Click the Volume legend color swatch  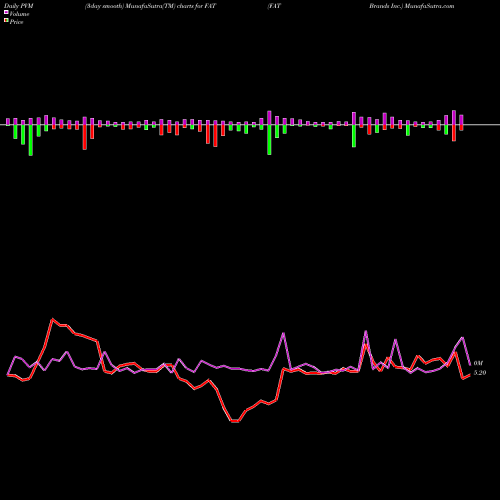pyautogui.click(x=6, y=12)
